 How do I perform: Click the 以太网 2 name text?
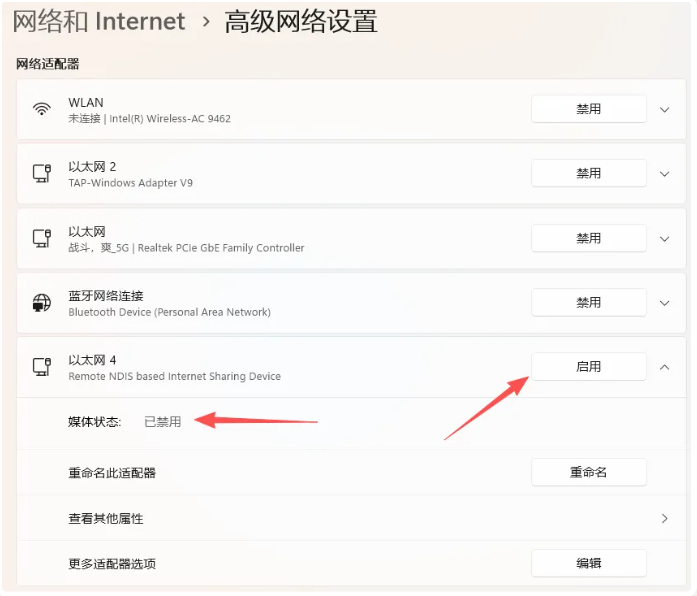tap(92, 167)
